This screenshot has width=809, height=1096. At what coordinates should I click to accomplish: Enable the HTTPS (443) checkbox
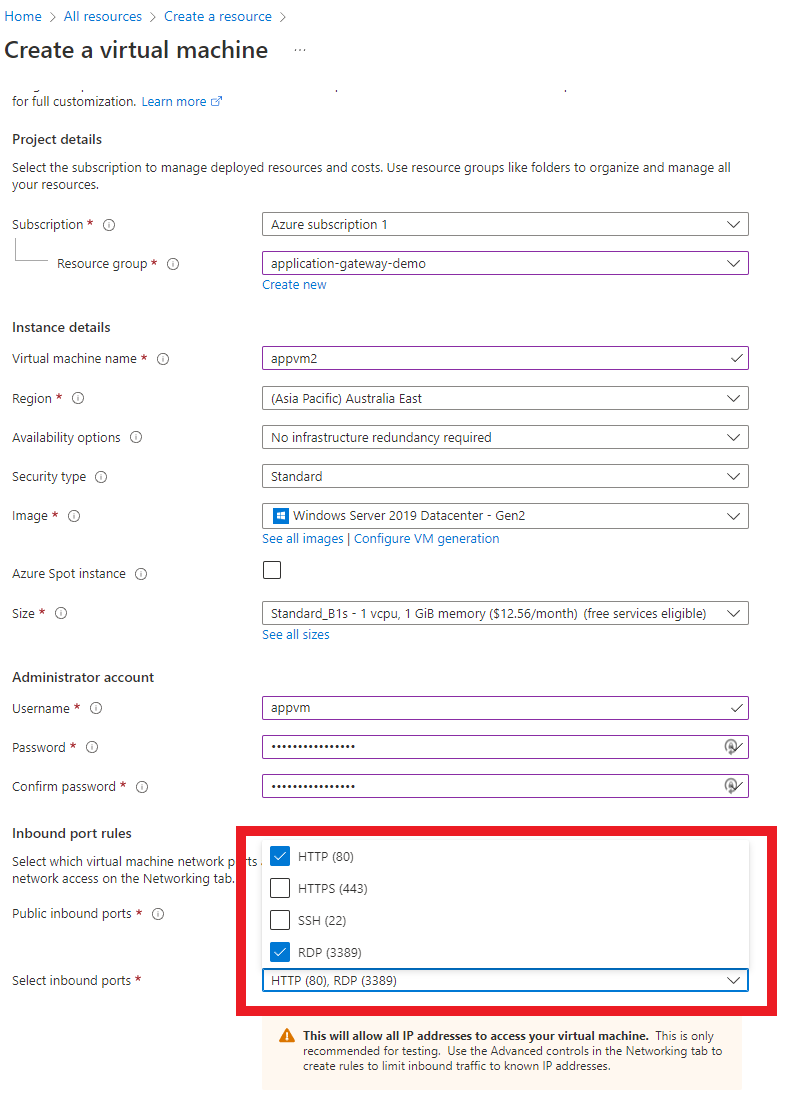pyautogui.click(x=280, y=888)
